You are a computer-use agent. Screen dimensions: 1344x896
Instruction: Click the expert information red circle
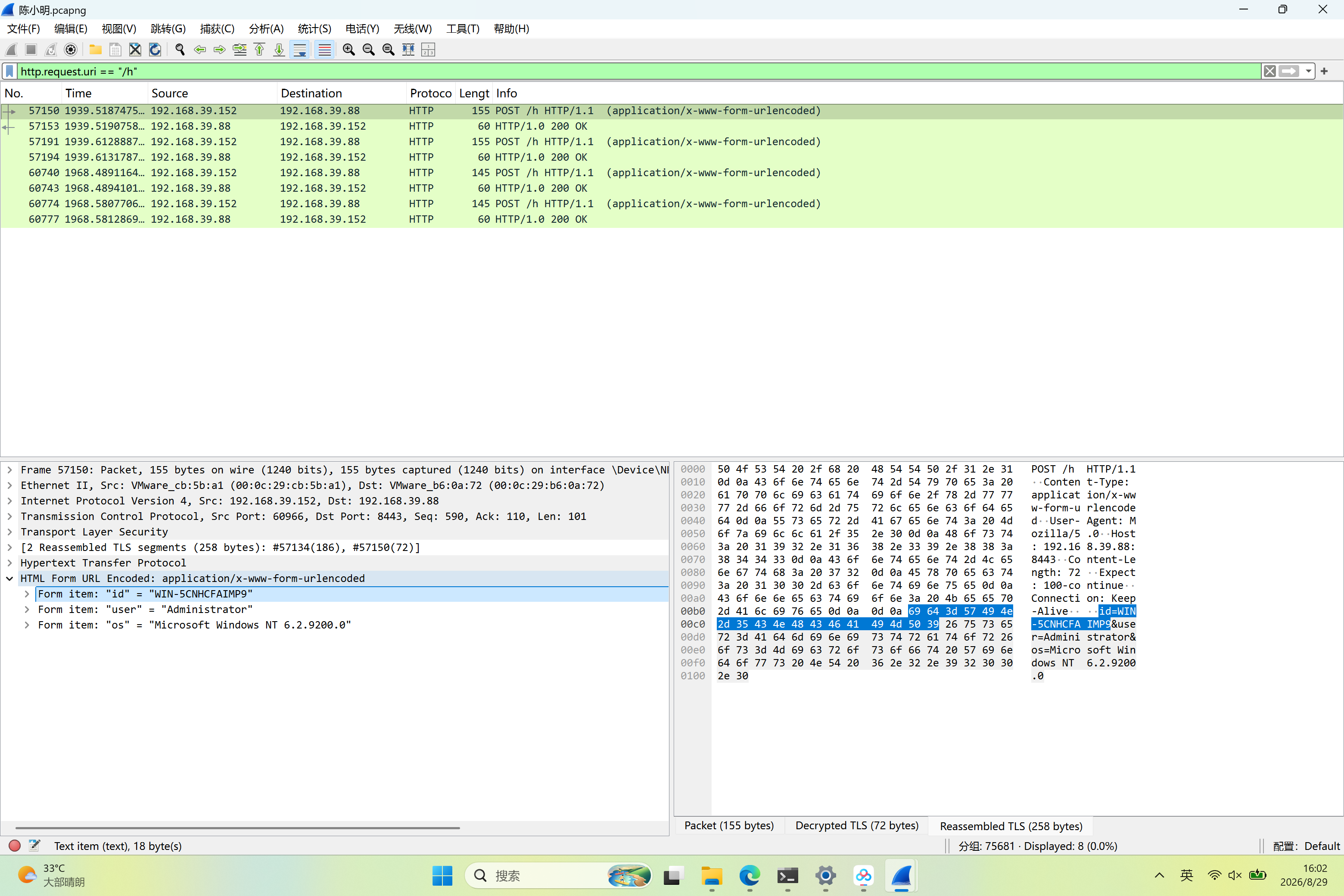[x=15, y=846]
